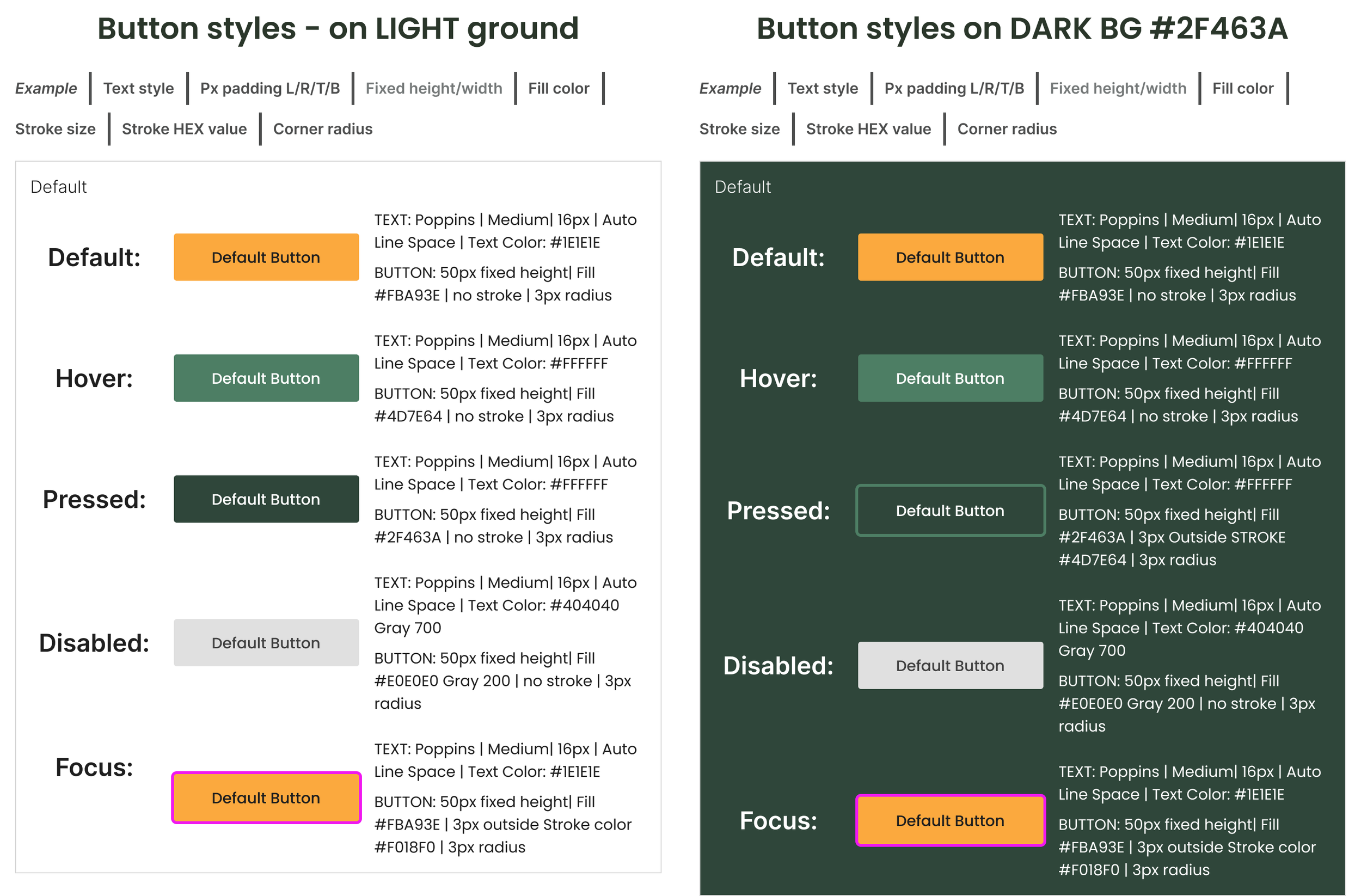The height and width of the screenshot is (896, 1361).
Task: Click the Focus button with magenta outline on dark background
Action: pyautogui.click(x=951, y=820)
